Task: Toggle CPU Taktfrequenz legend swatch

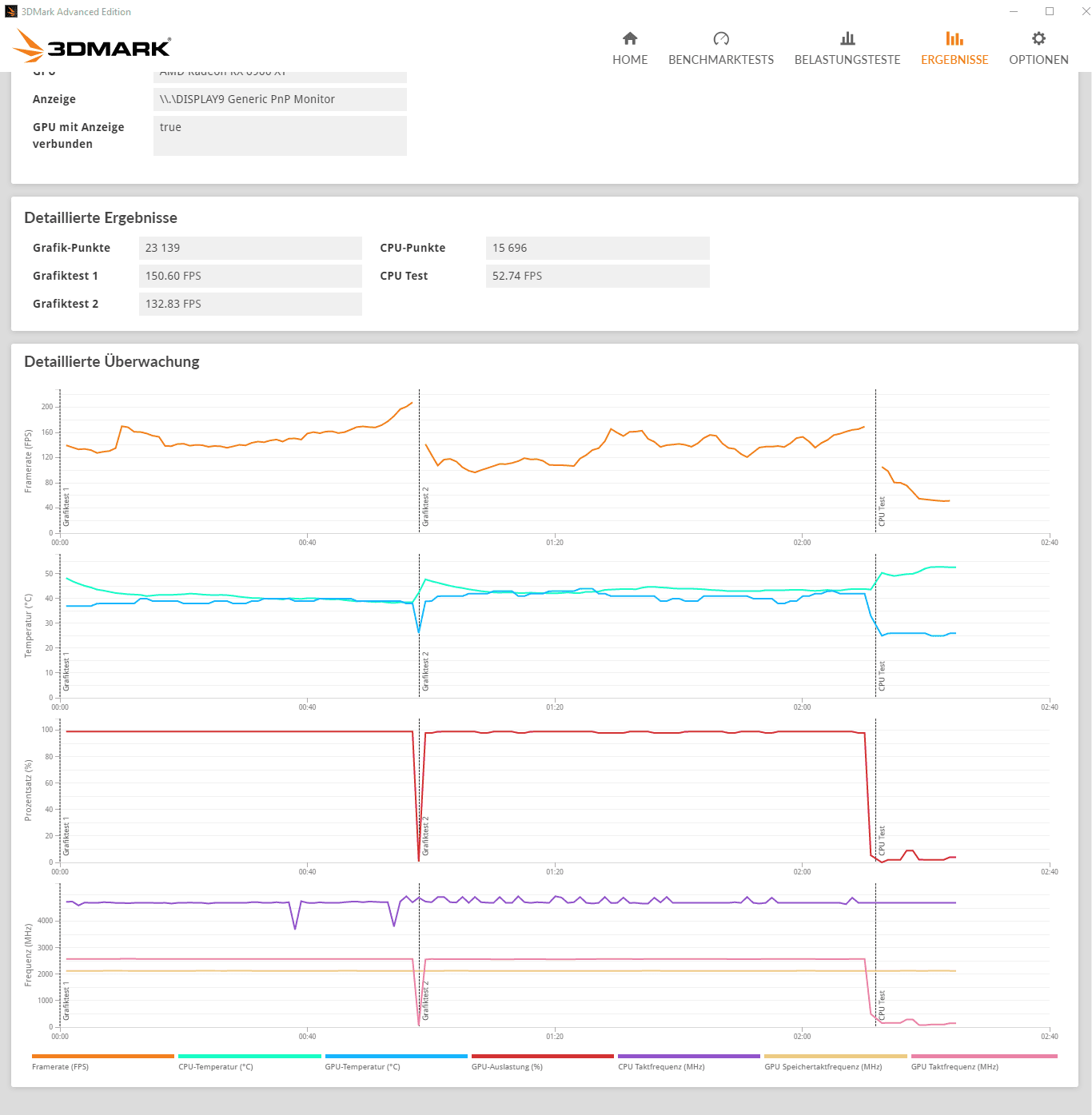Action: pos(689,1056)
